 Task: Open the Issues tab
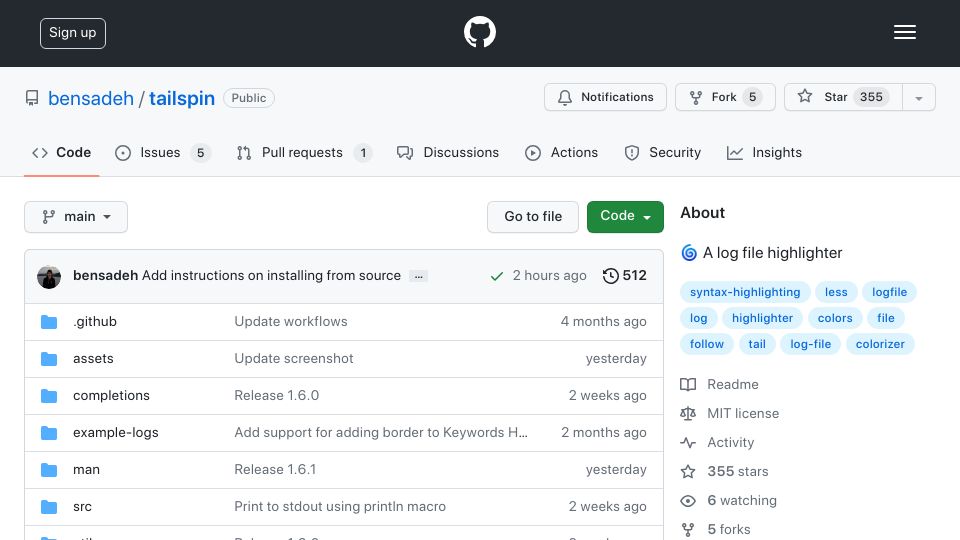coord(163,152)
